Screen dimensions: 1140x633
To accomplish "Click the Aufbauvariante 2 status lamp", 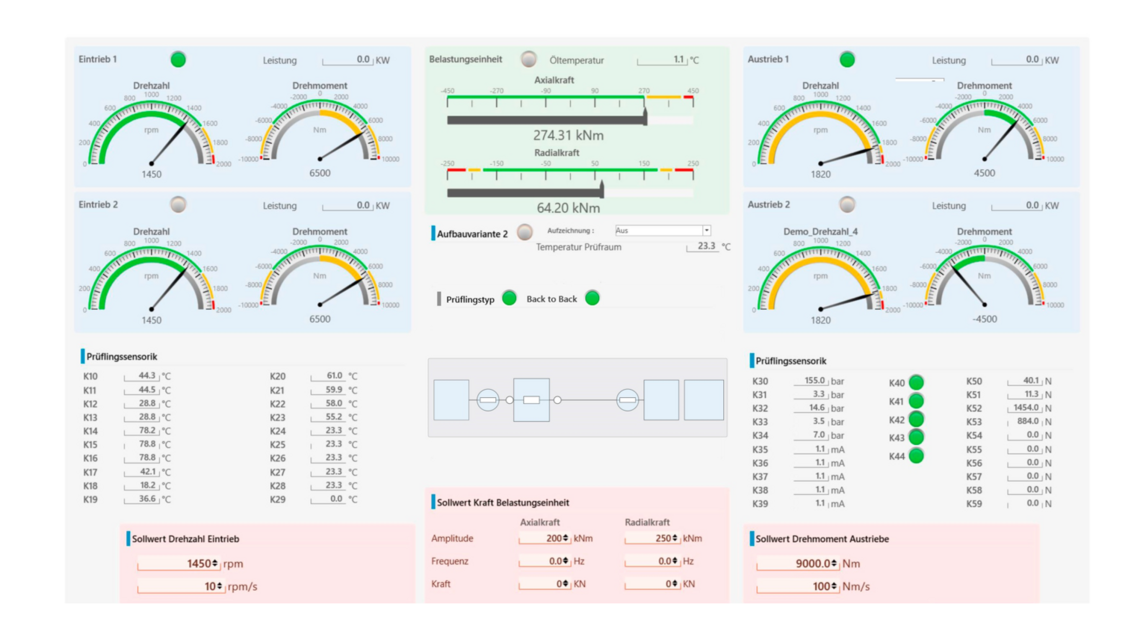I will click(525, 231).
